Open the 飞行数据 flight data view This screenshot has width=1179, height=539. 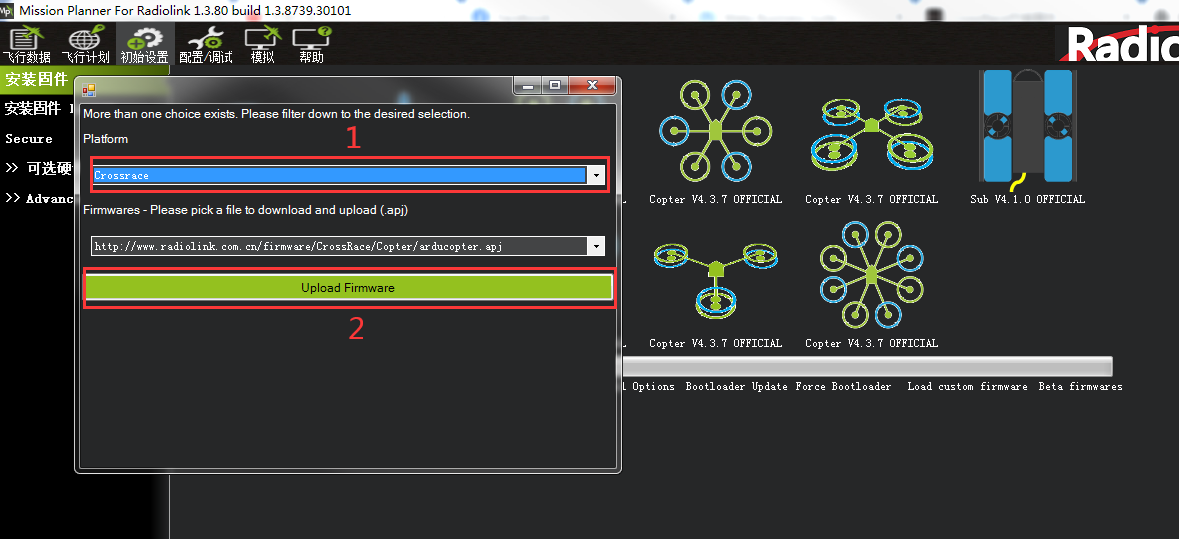[26, 45]
